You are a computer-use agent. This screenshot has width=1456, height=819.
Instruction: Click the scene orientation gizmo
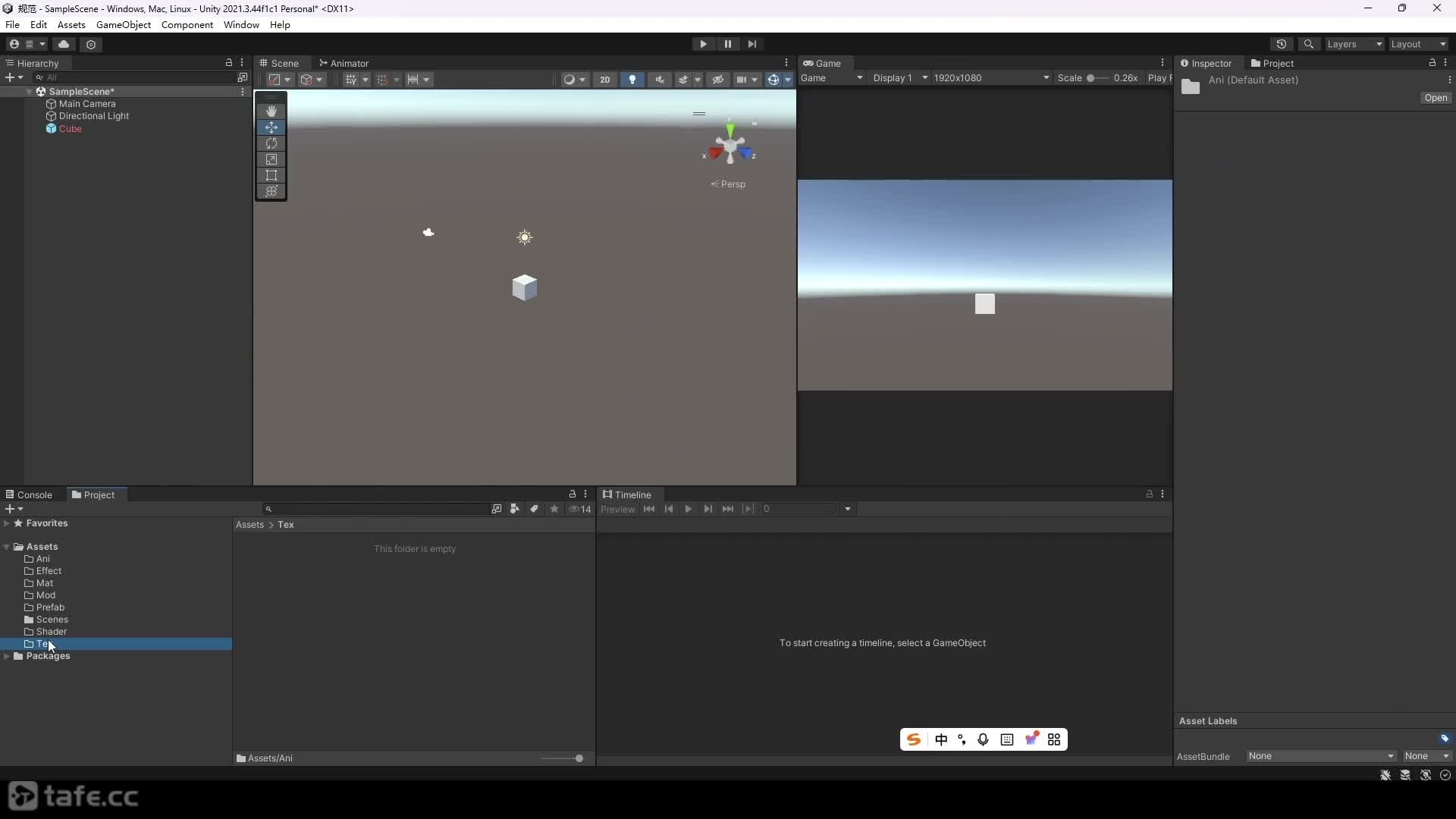click(x=730, y=146)
